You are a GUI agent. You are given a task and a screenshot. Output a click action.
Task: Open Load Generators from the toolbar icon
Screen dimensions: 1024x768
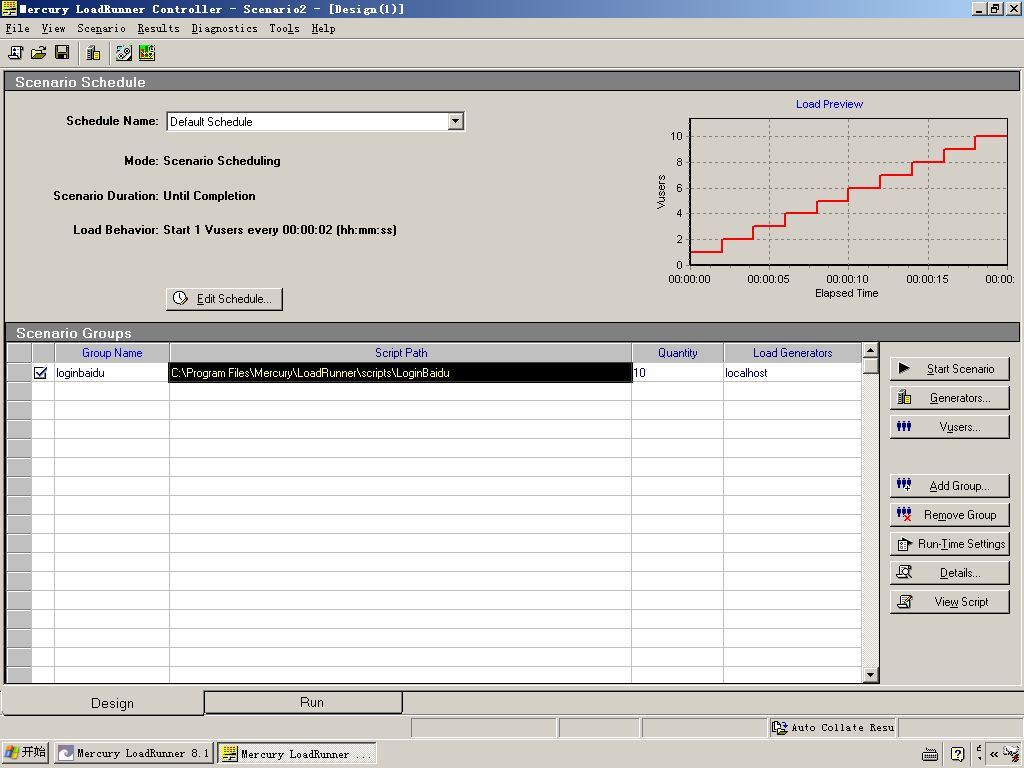[93, 53]
